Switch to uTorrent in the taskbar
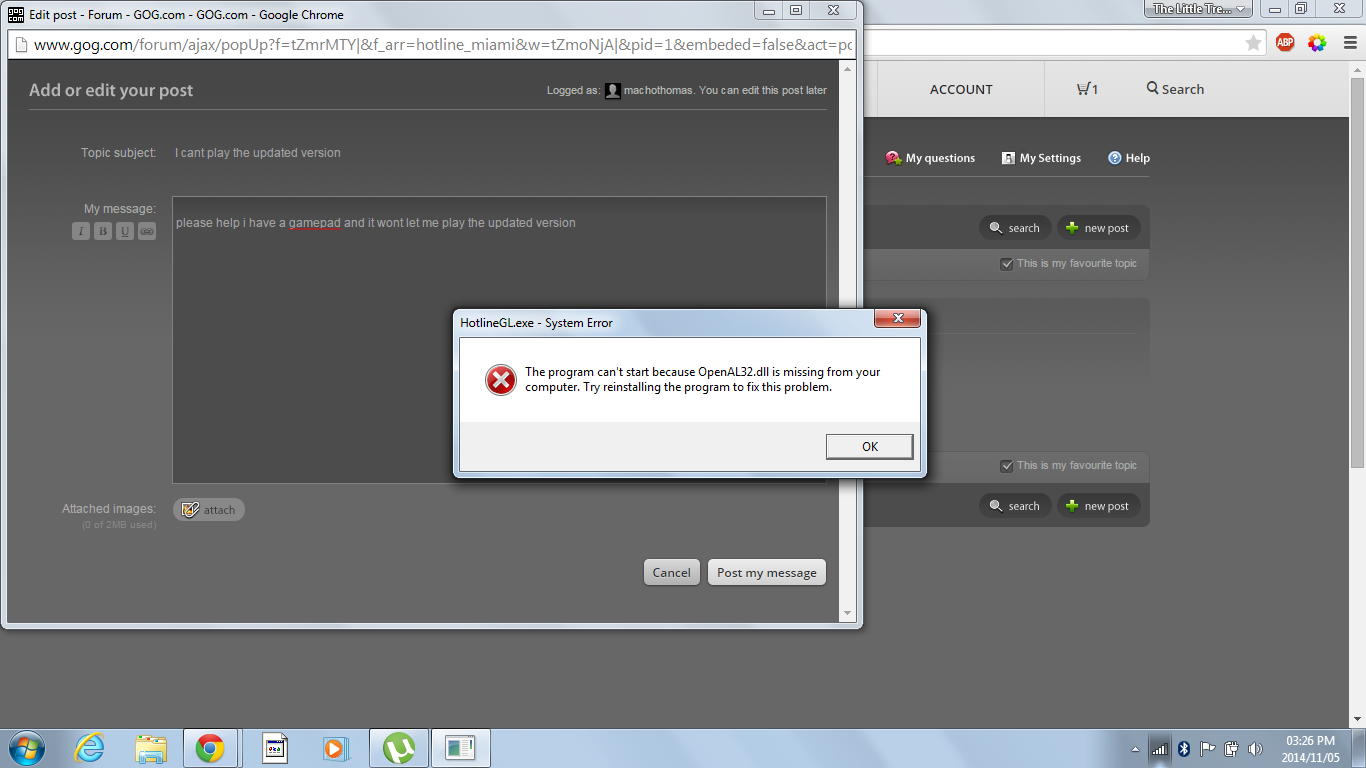The height and width of the screenshot is (768, 1366). [x=399, y=748]
